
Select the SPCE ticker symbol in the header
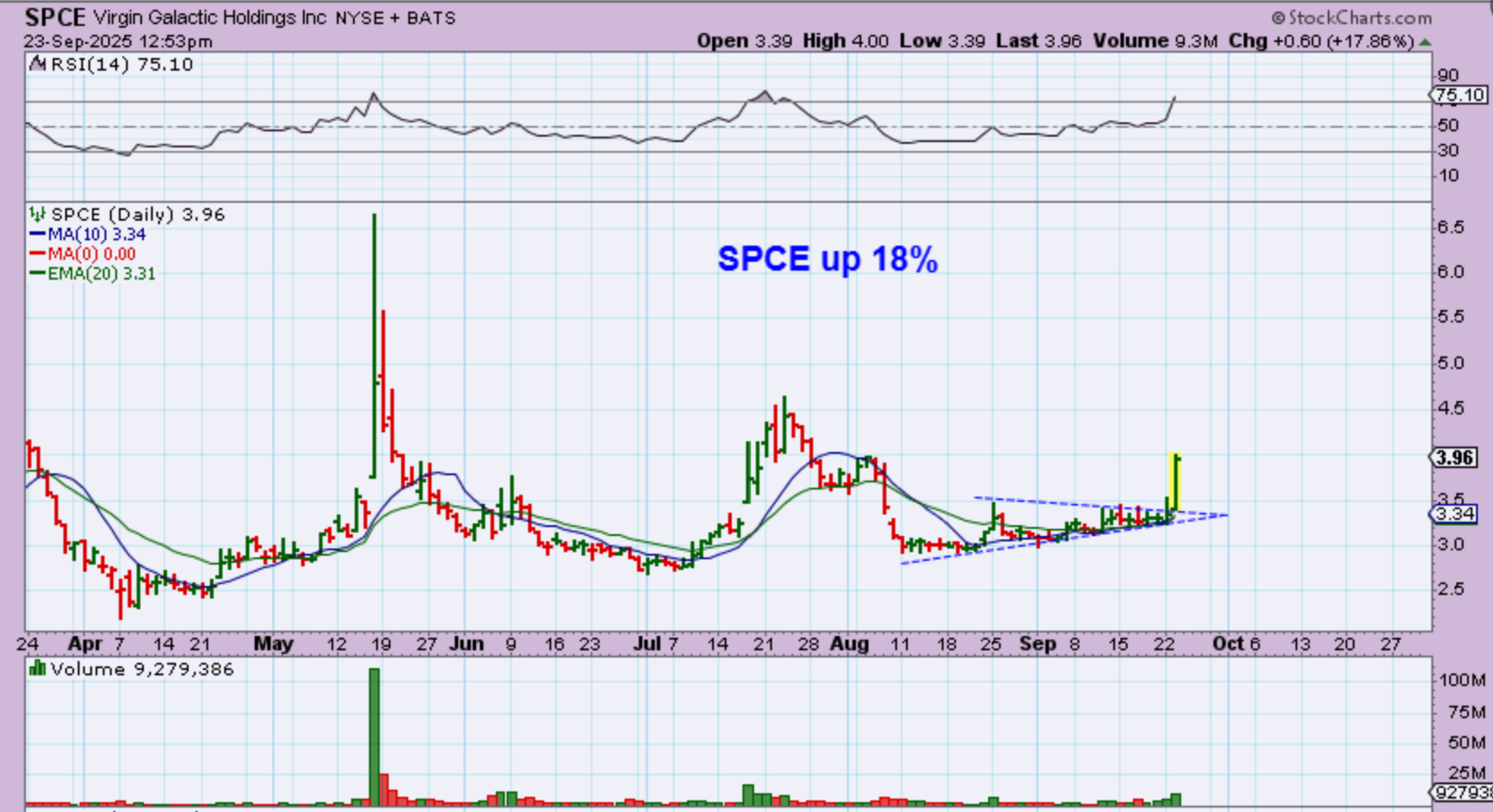(x=55, y=17)
